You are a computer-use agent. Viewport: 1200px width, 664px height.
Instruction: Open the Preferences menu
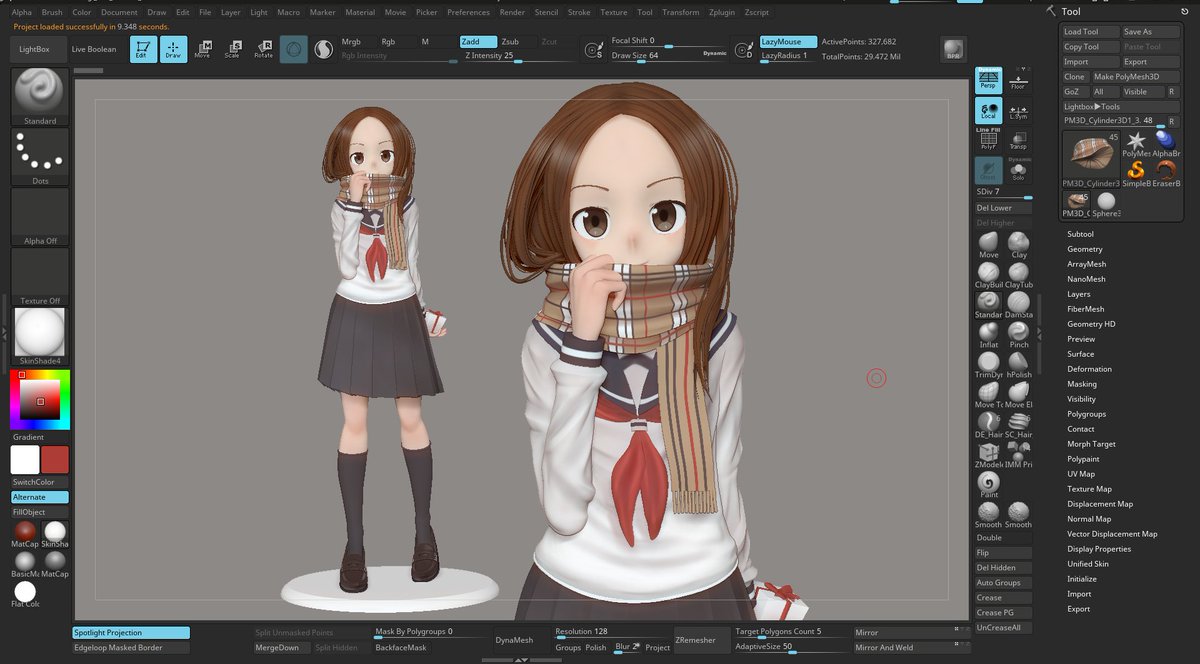coord(468,12)
